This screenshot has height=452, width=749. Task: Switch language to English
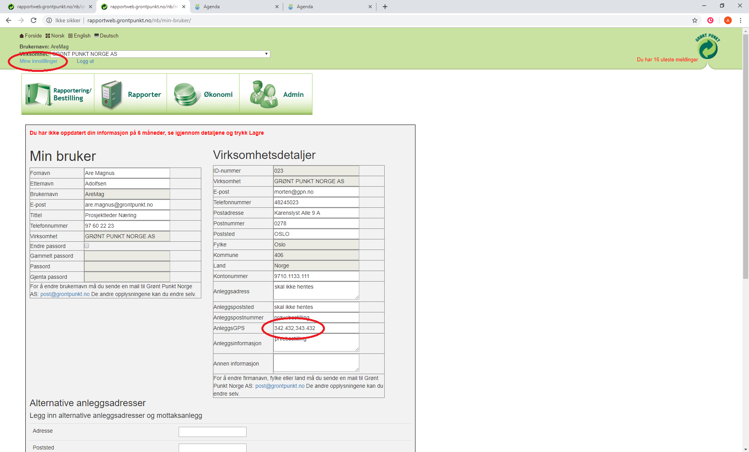tap(79, 36)
